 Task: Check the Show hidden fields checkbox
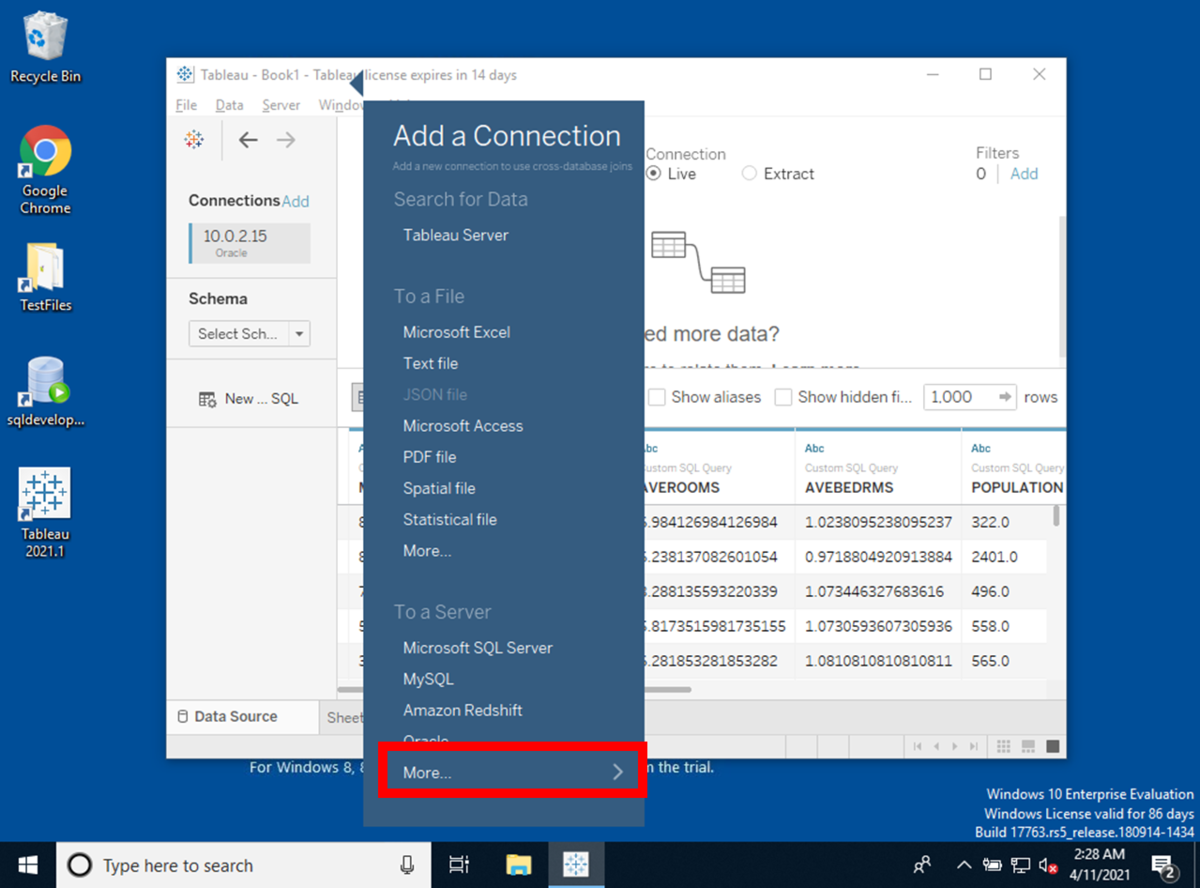click(x=783, y=397)
